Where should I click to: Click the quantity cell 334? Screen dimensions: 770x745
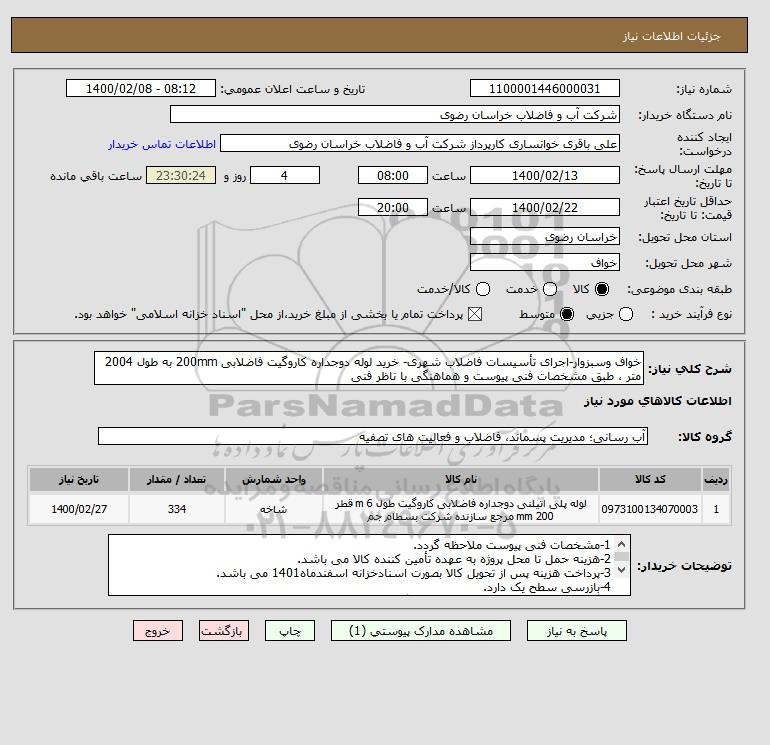coord(177,509)
